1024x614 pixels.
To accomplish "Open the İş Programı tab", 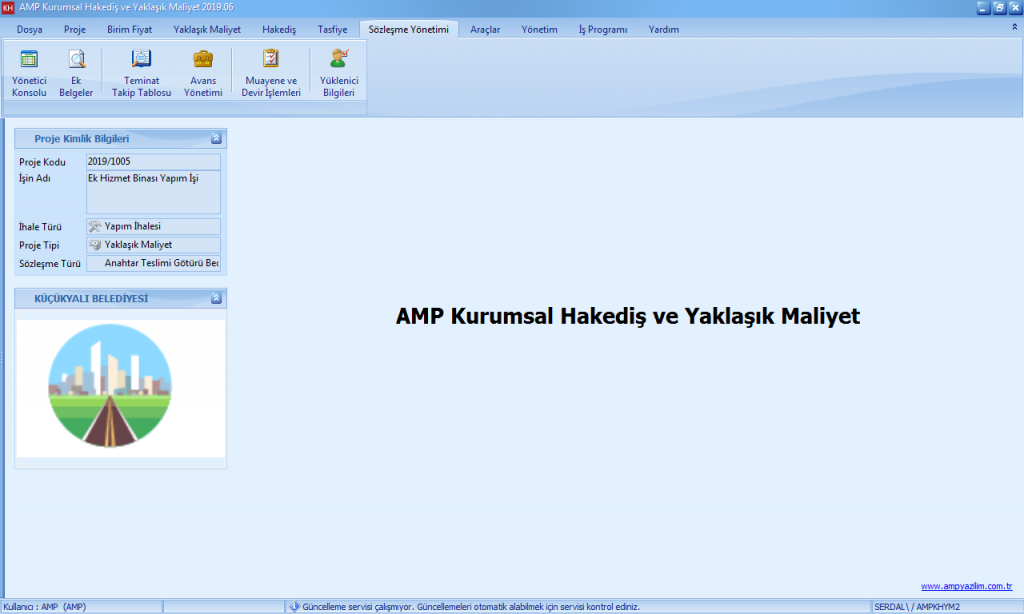I will point(603,30).
